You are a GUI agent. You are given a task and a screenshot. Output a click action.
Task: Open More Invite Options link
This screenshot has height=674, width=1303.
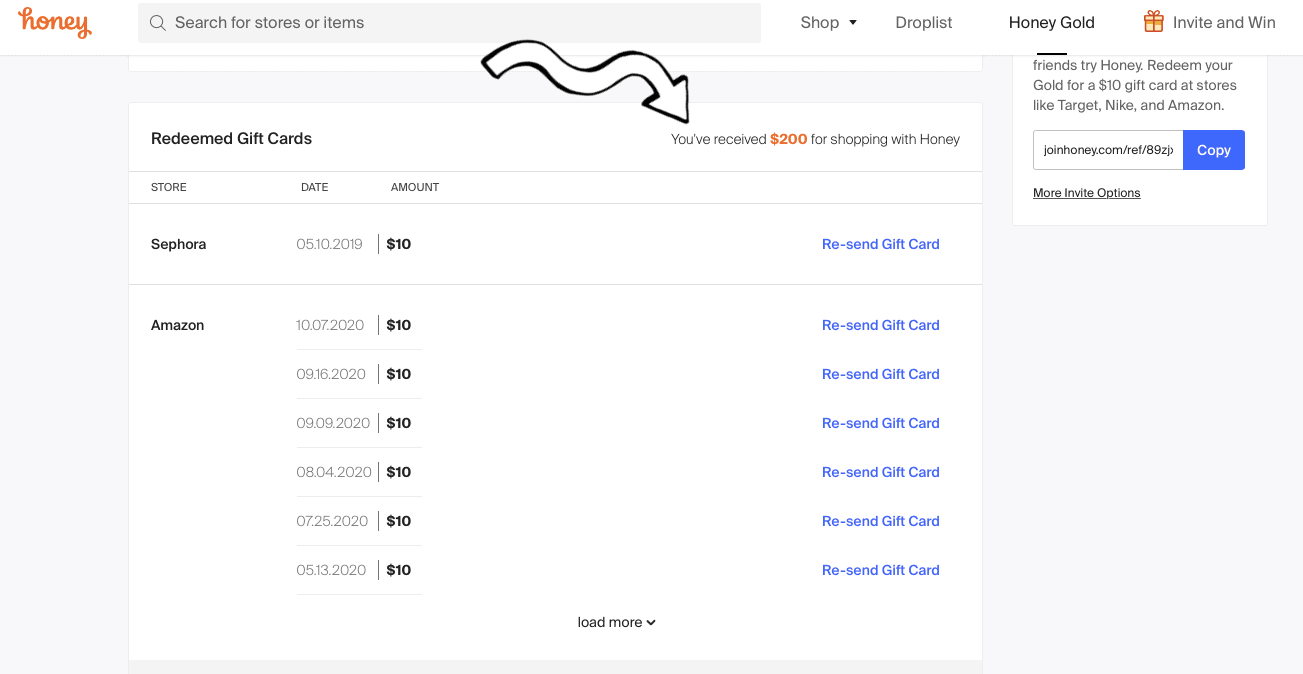pos(1086,193)
